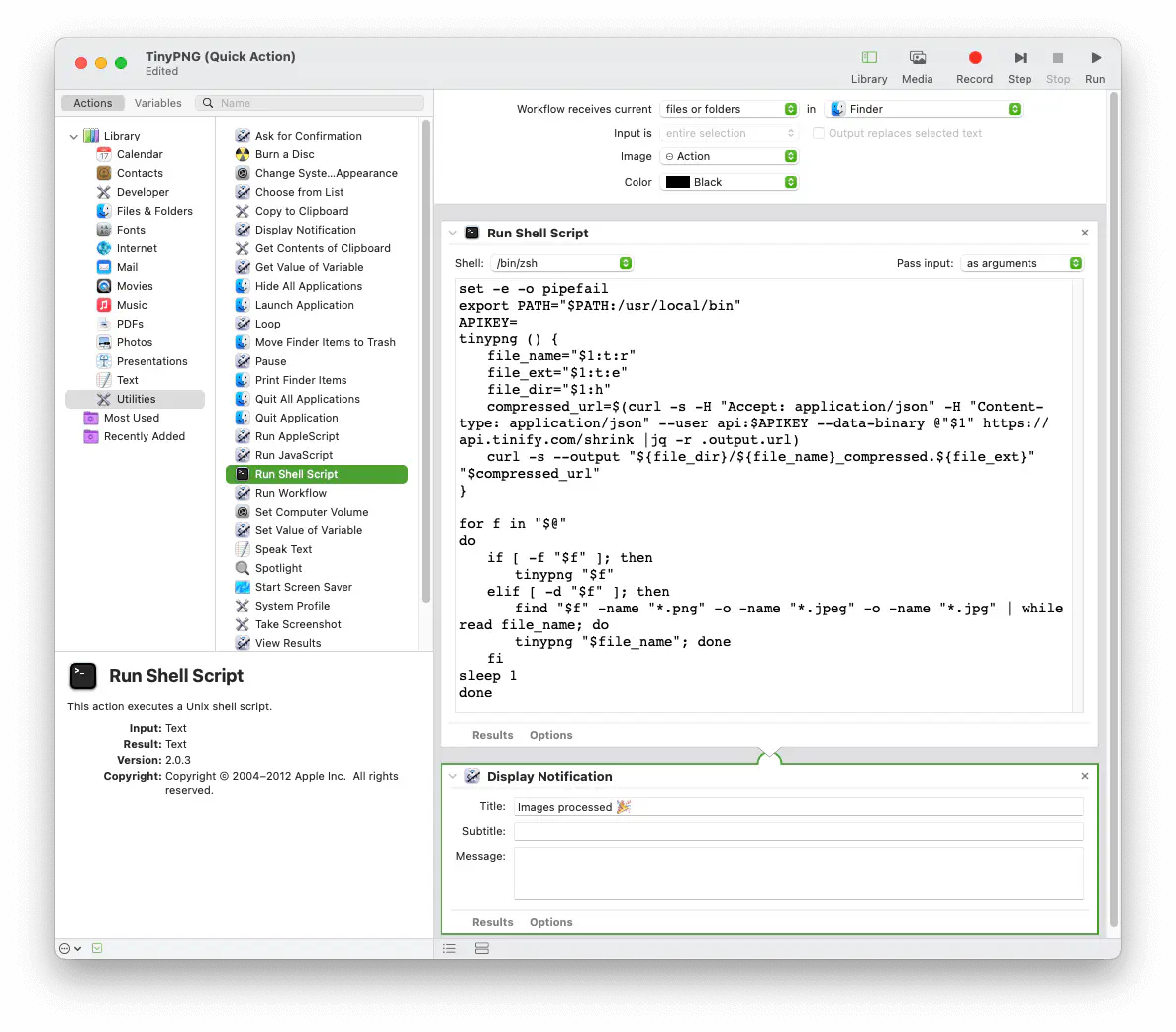Collapse the Run Shell Script action
Viewport: 1176px width, 1032px height.
[x=453, y=234]
